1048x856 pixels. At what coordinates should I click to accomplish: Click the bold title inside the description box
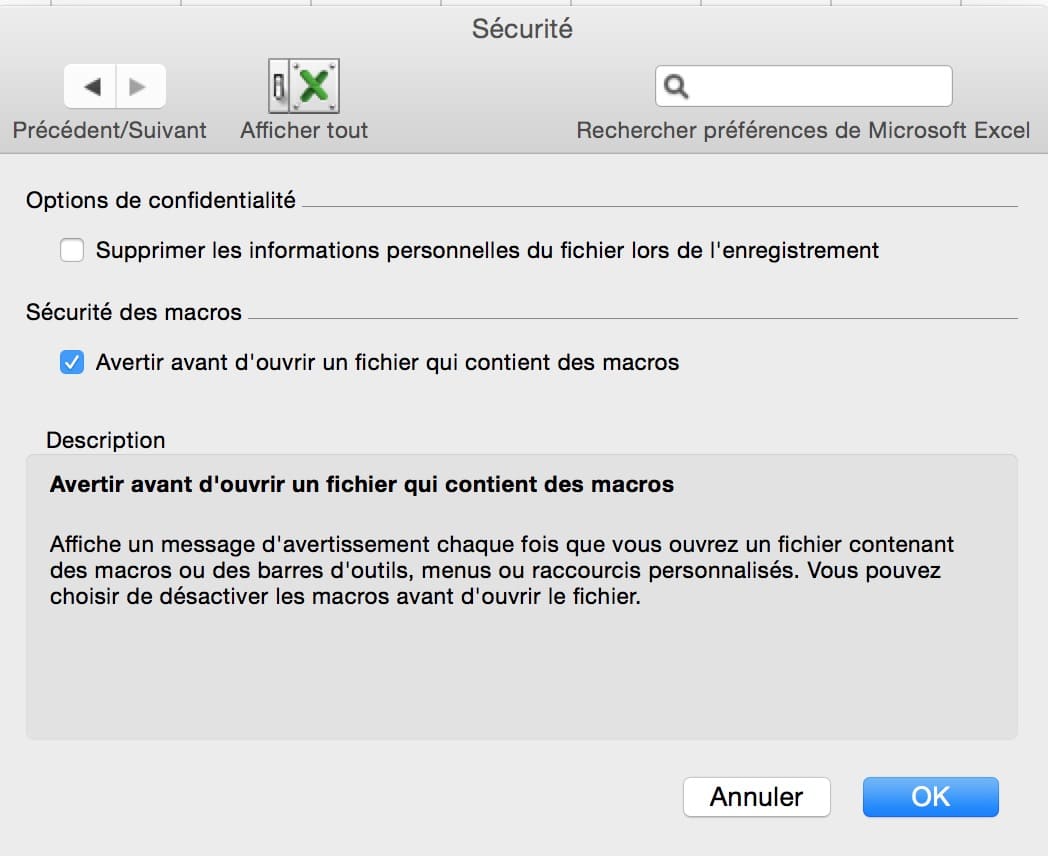pos(362,485)
